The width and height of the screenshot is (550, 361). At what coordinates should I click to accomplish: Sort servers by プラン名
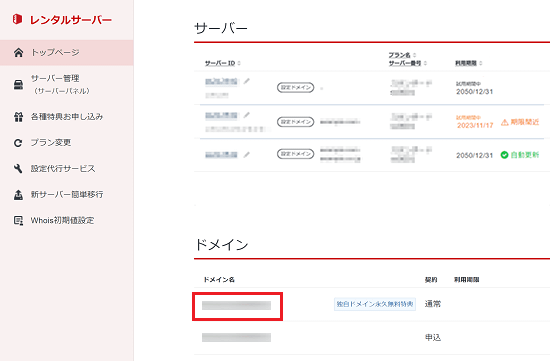coord(402,55)
